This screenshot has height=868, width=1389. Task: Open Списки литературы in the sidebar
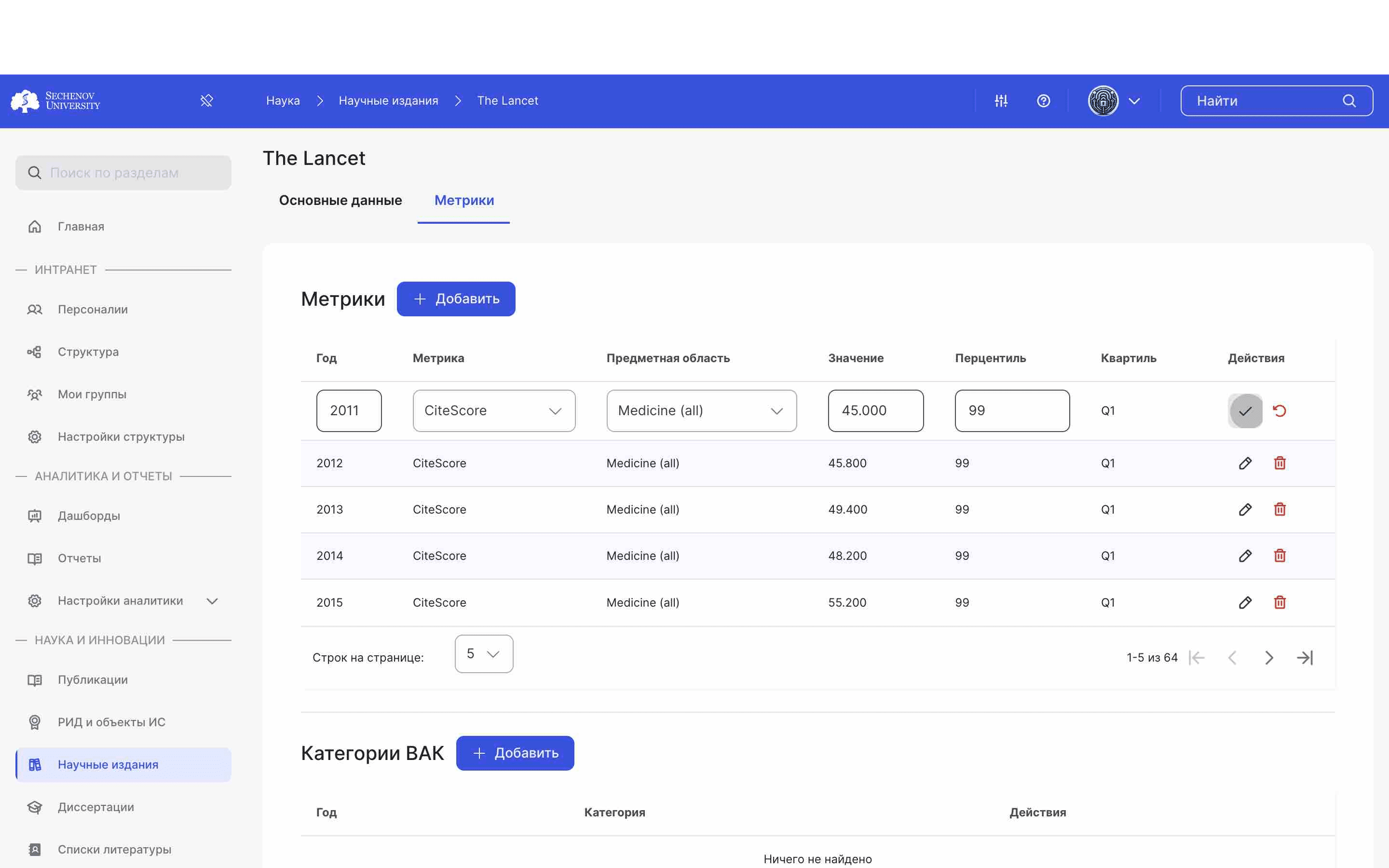[x=123, y=850]
